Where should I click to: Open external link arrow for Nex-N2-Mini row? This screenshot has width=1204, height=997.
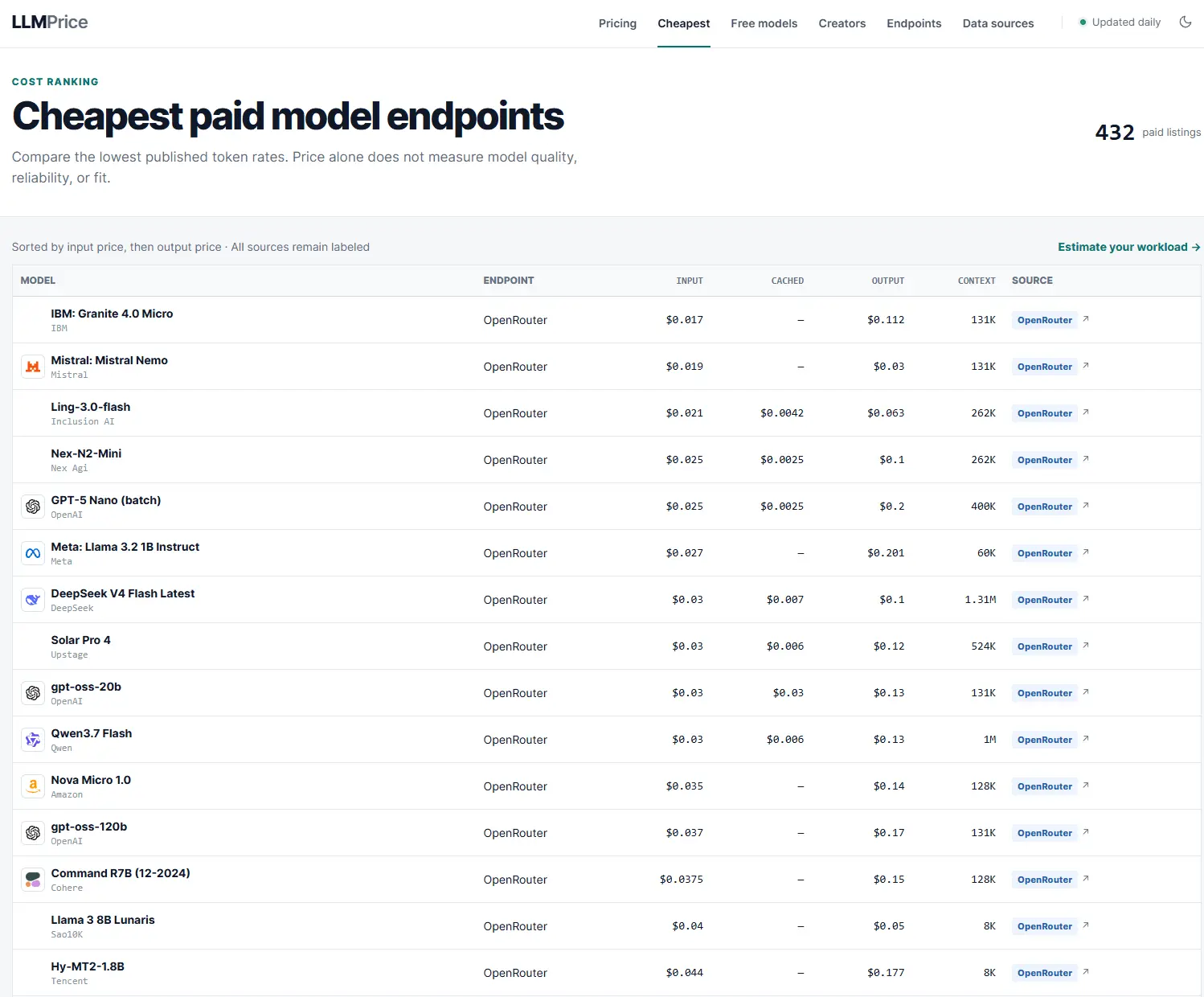point(1086,459)
